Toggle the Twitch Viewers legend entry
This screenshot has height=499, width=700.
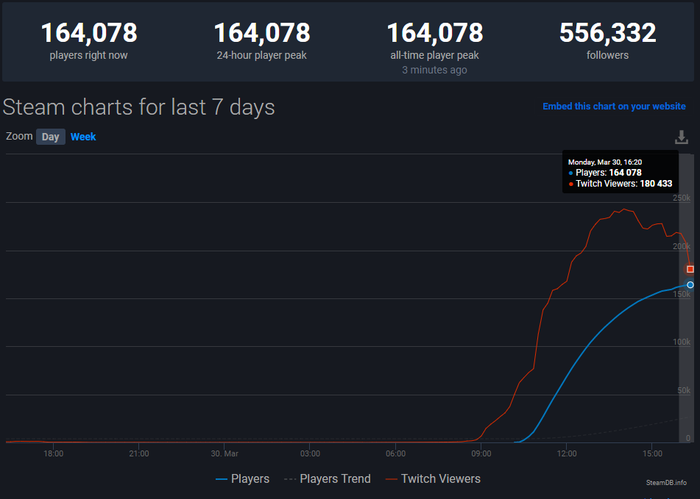(433, 479)
